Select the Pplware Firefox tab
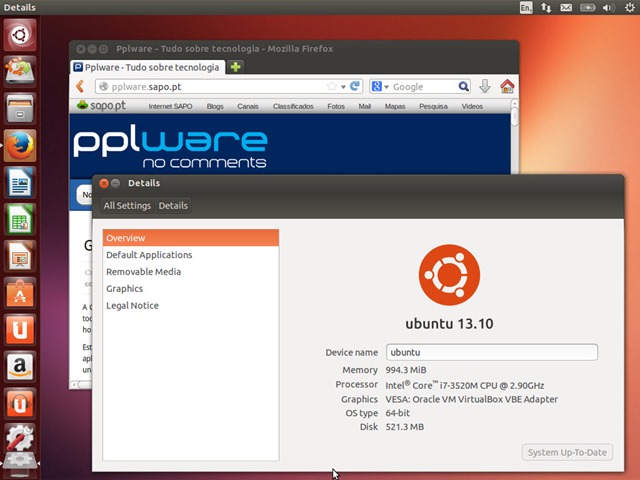Image resolution: width=640 pixels, height=480 pixels. click(x=147, y=67)
